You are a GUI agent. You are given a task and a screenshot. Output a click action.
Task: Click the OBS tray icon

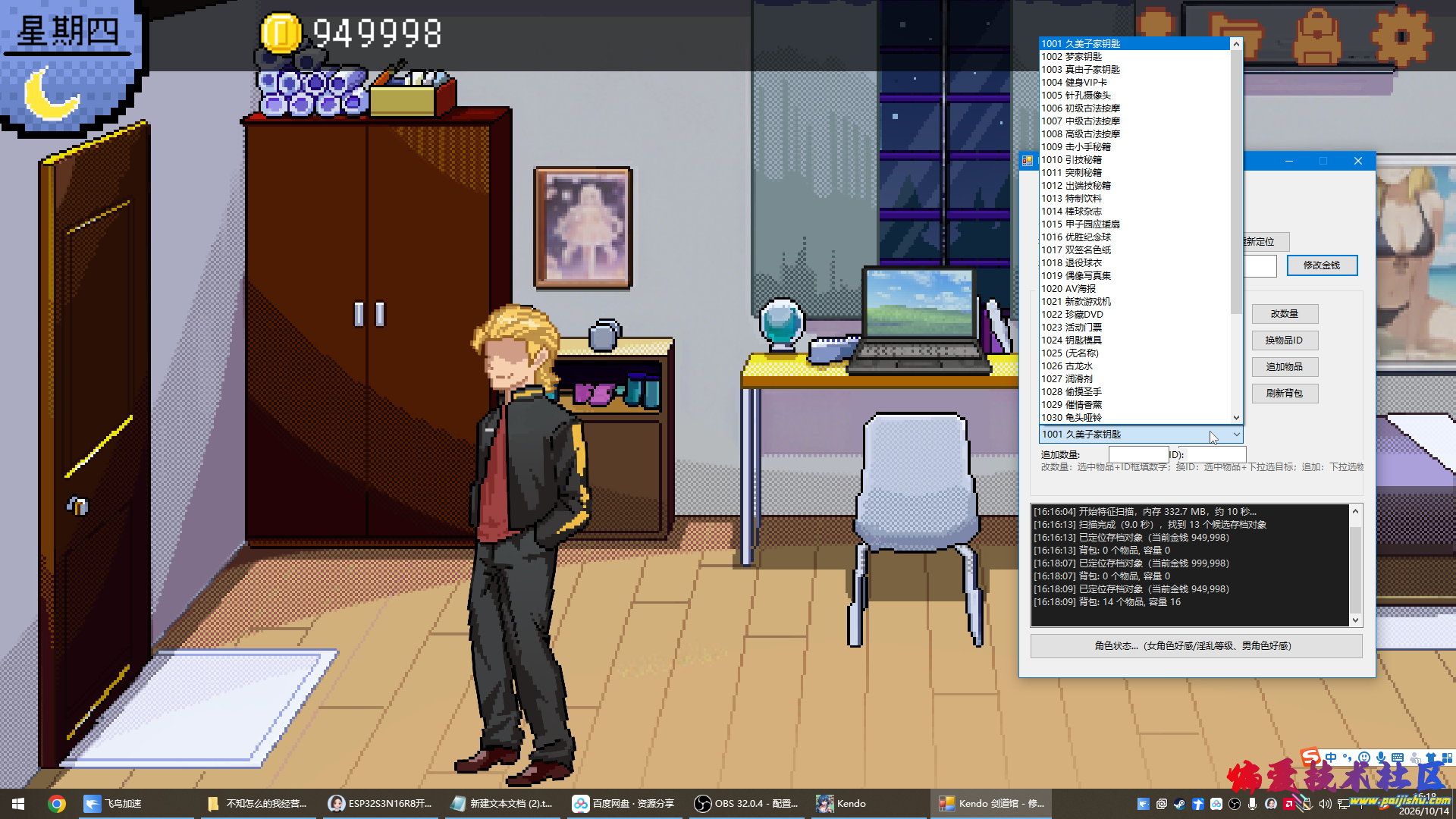pyautogui.click(x=1235, y=804)
